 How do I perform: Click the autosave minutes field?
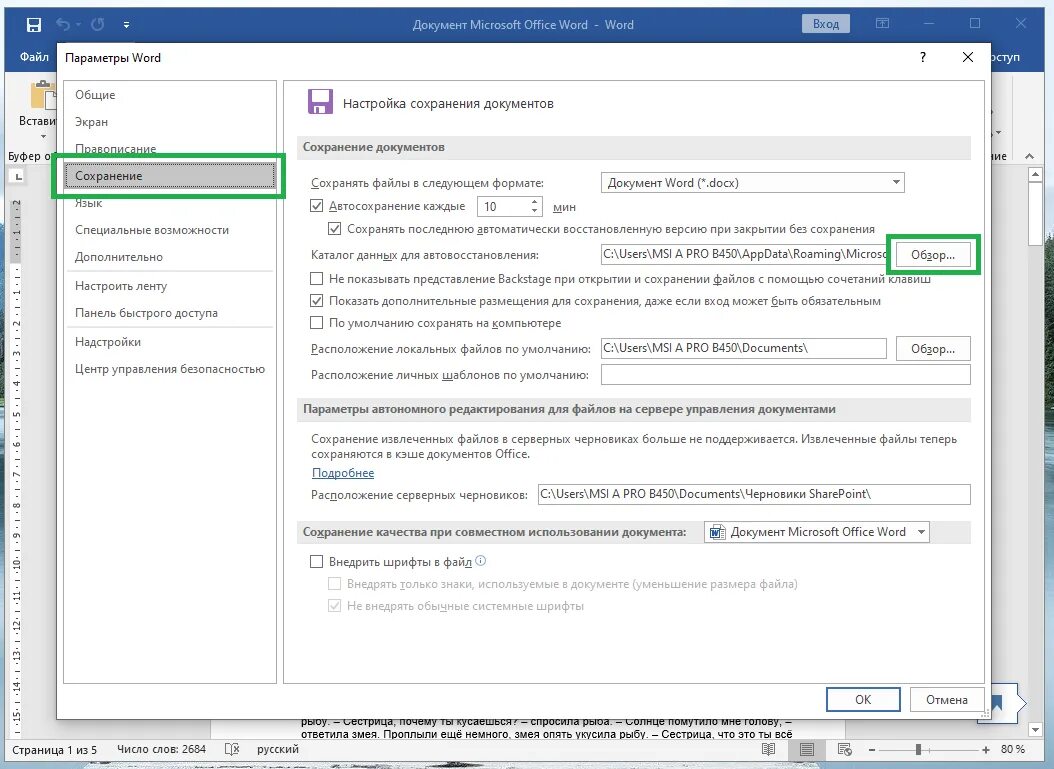(503, 206)
